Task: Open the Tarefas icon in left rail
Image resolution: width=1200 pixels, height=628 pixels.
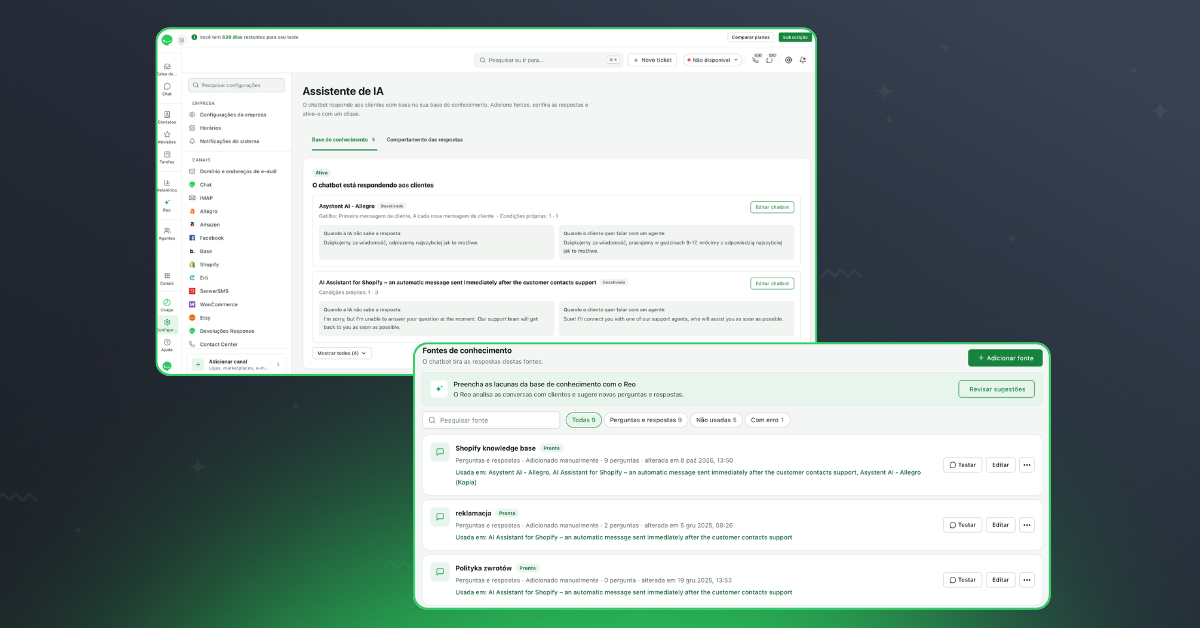Action: [167, 156]
